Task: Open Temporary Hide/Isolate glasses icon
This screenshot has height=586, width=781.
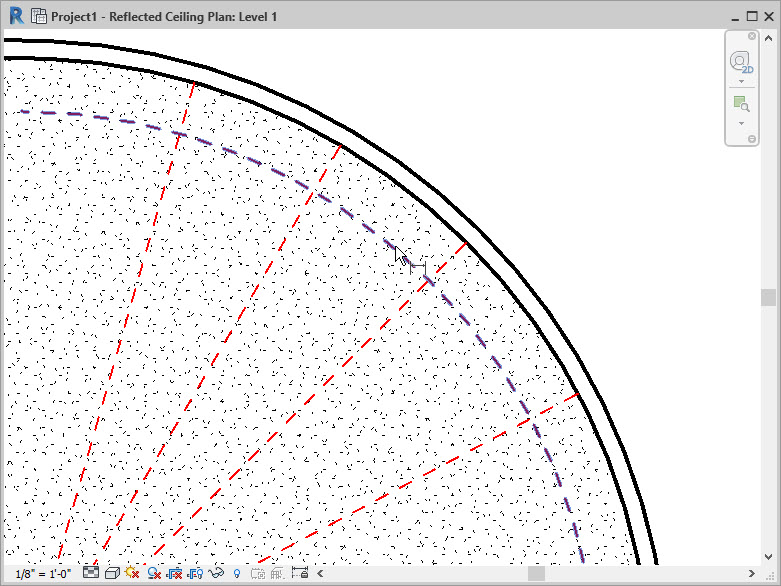Action: pyautogui.click(x=216, y=574)
